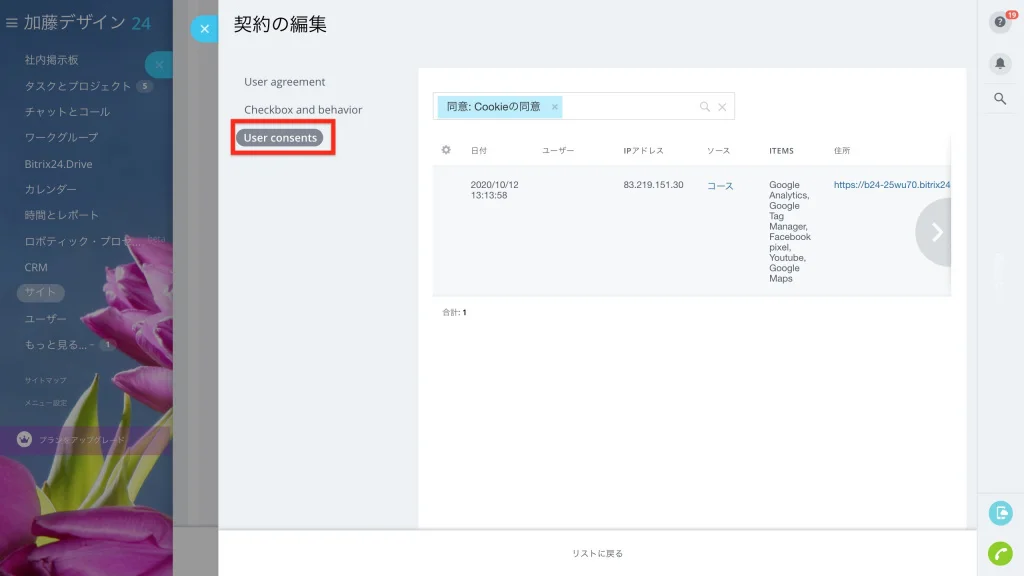The height and width of the screenshot is (576, 1024).
Task: Click the search magnifier in right sidebar
Action: (x=1000, y=99)
